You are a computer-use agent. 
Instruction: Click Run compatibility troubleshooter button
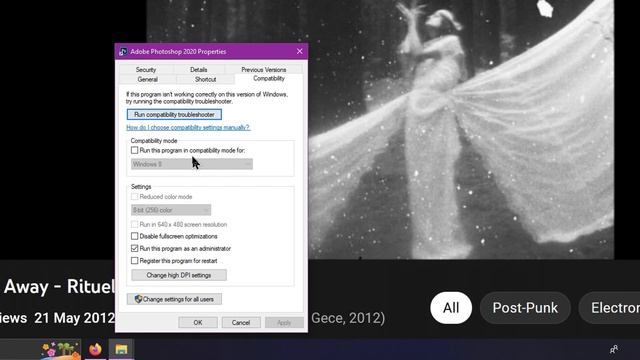click(174, 115)
